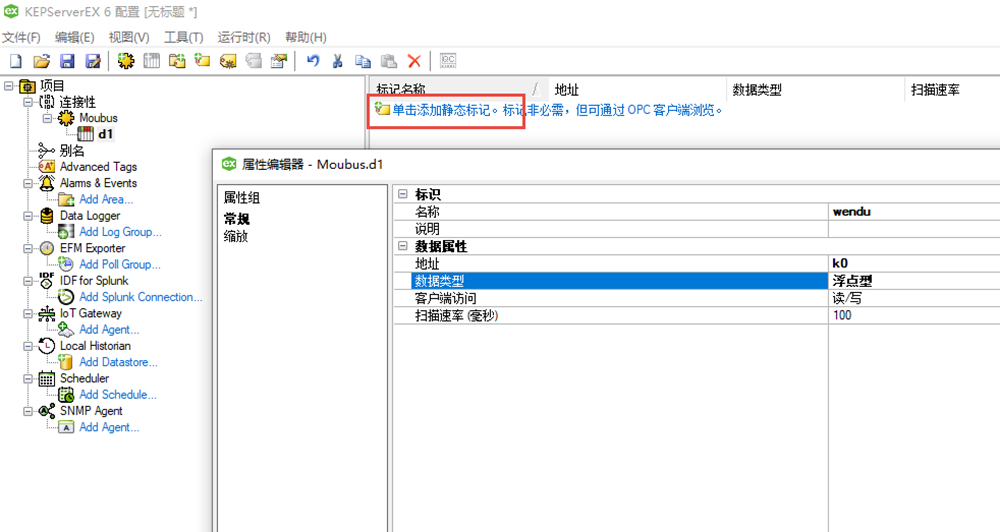Open the 视图(V) menu
Viewport: 1000px width, 532px height.
(129, 38)
